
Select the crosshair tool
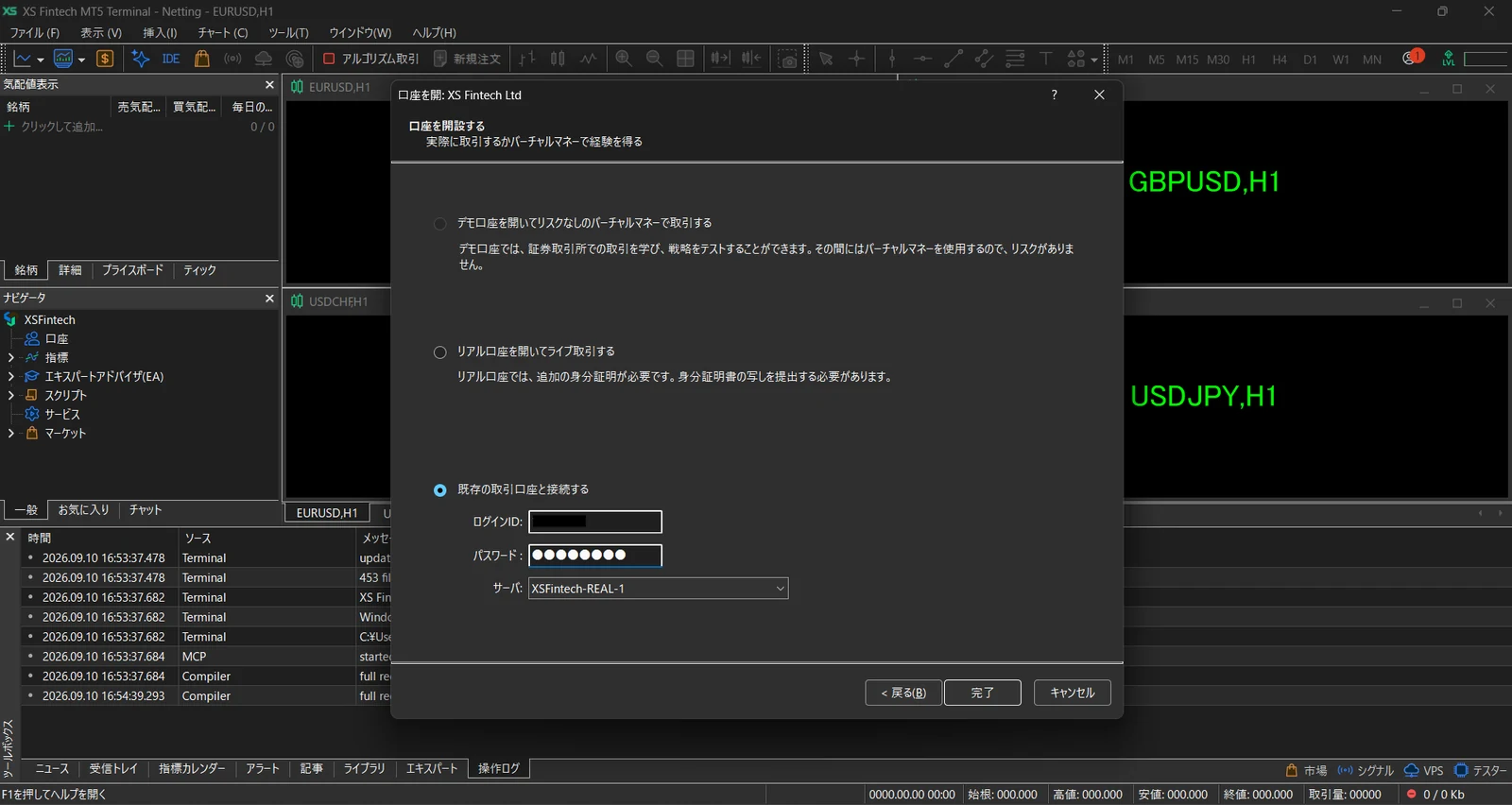[x=856, y=59]
